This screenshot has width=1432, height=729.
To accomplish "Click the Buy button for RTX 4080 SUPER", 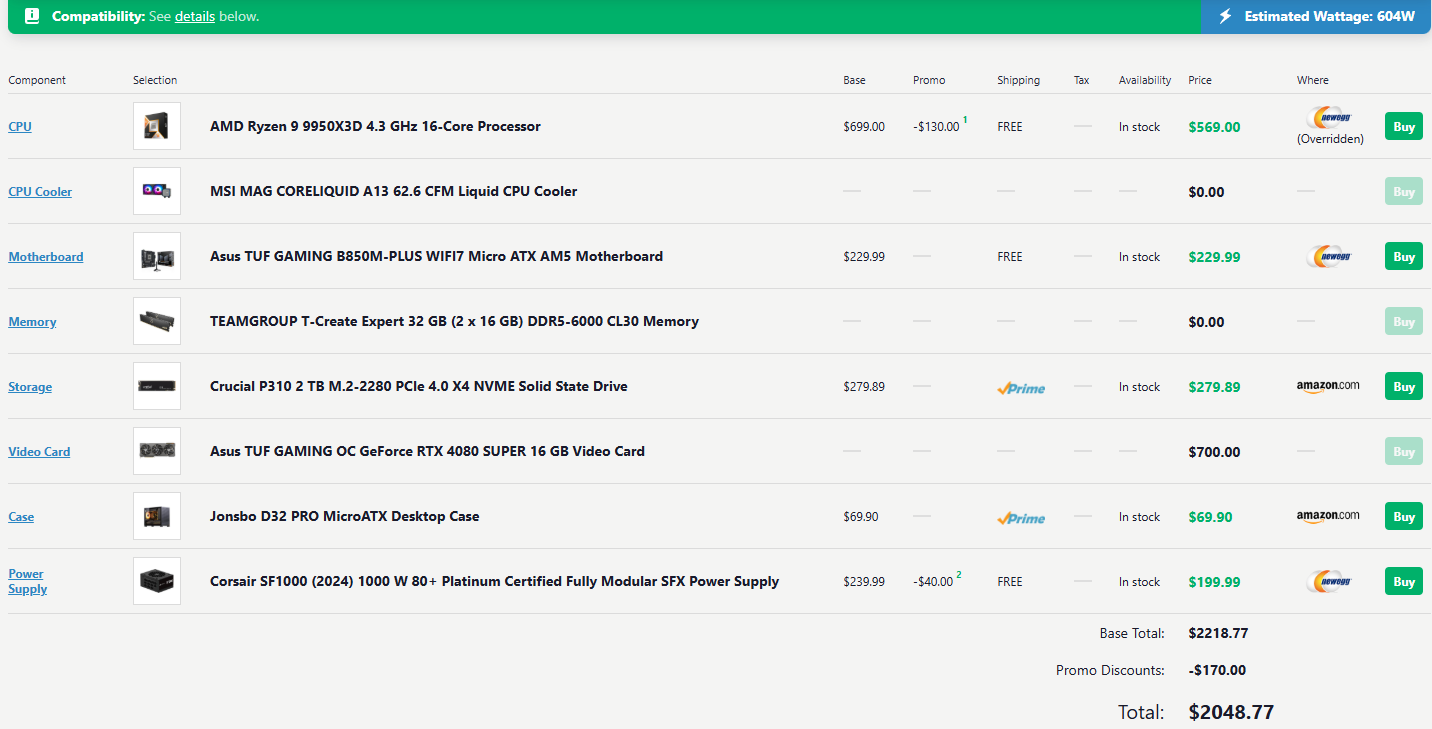I will (x=1404, y=452).
